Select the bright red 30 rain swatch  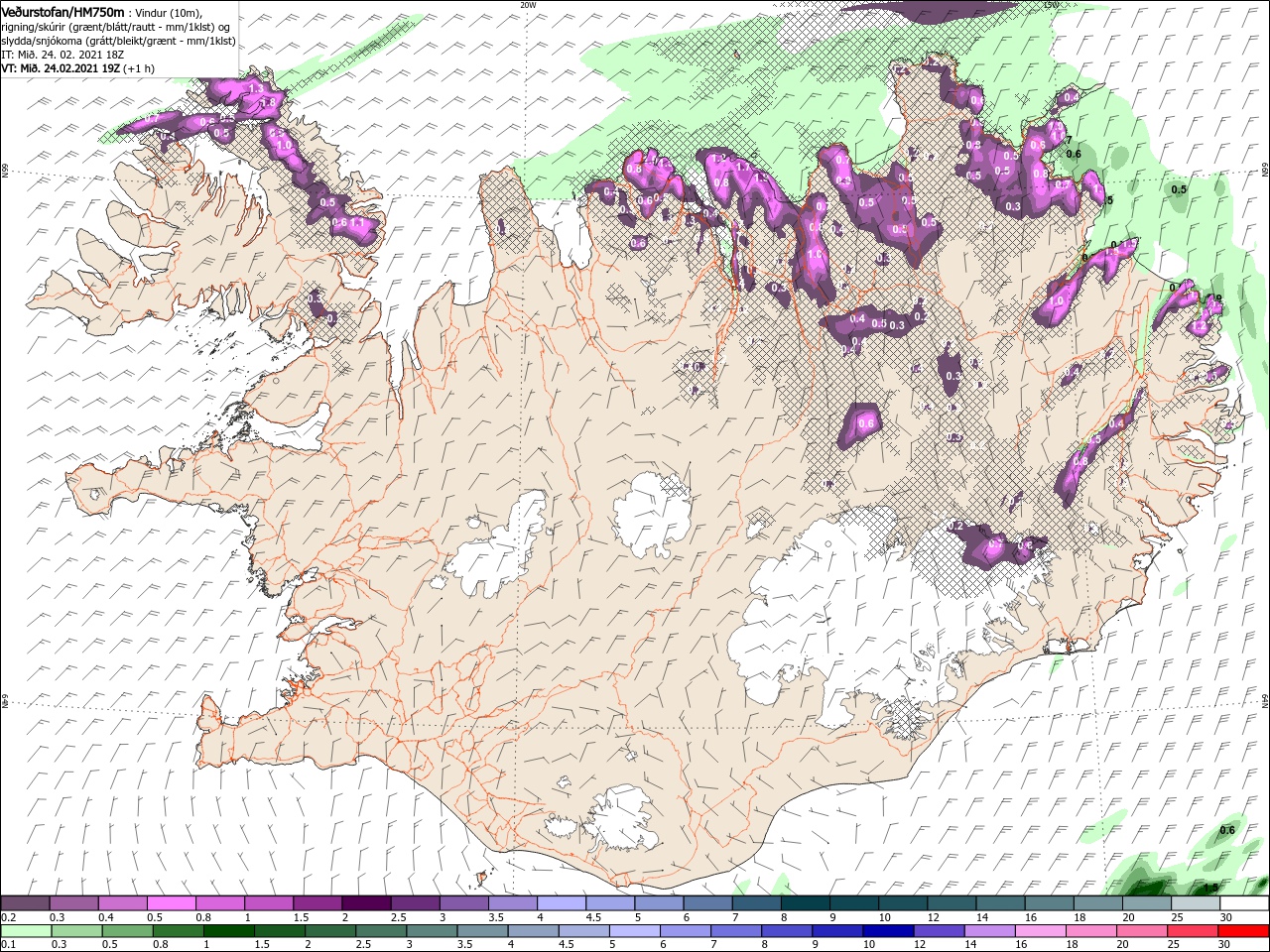(1244, 931)
